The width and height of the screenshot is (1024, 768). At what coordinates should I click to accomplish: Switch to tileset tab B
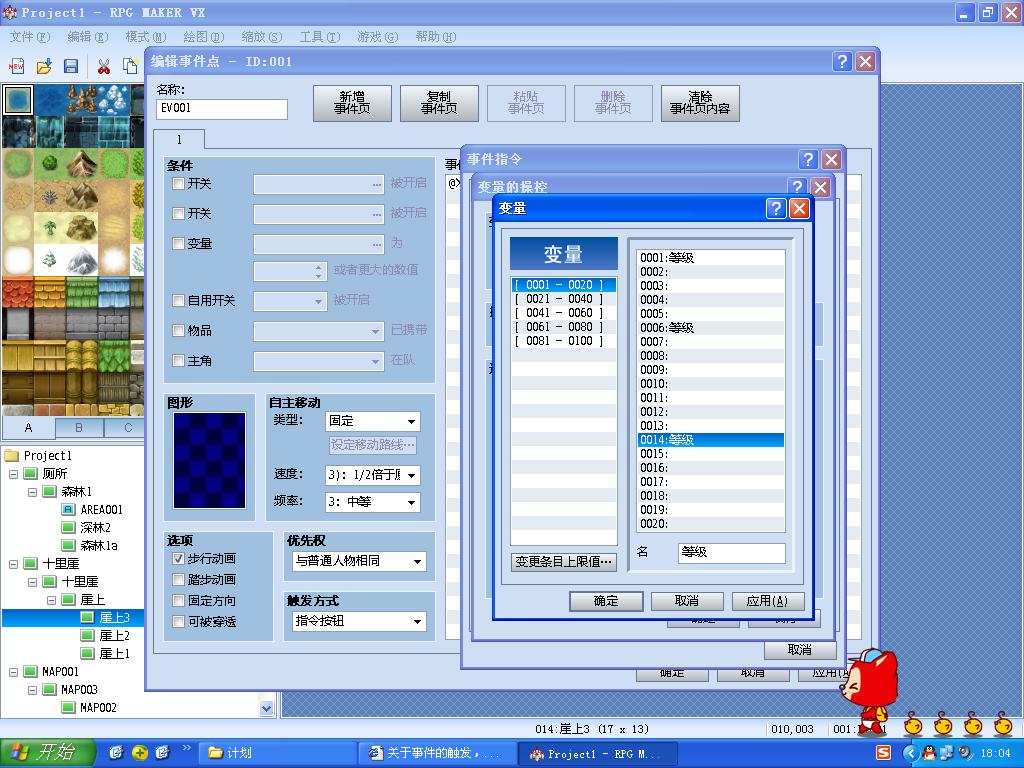click(79, 428)
